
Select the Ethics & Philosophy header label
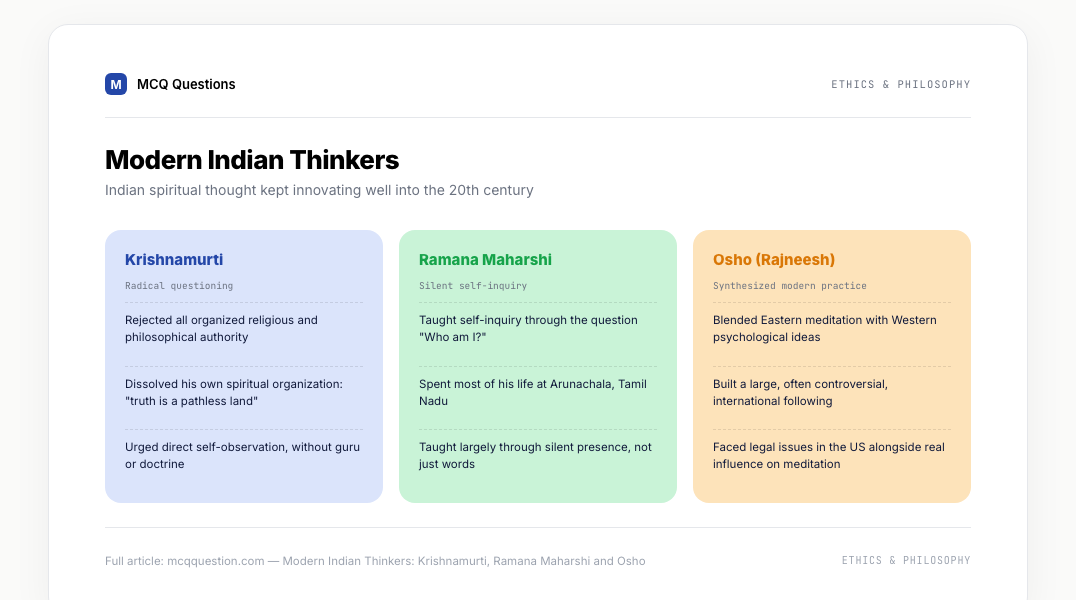coord(900,84)
